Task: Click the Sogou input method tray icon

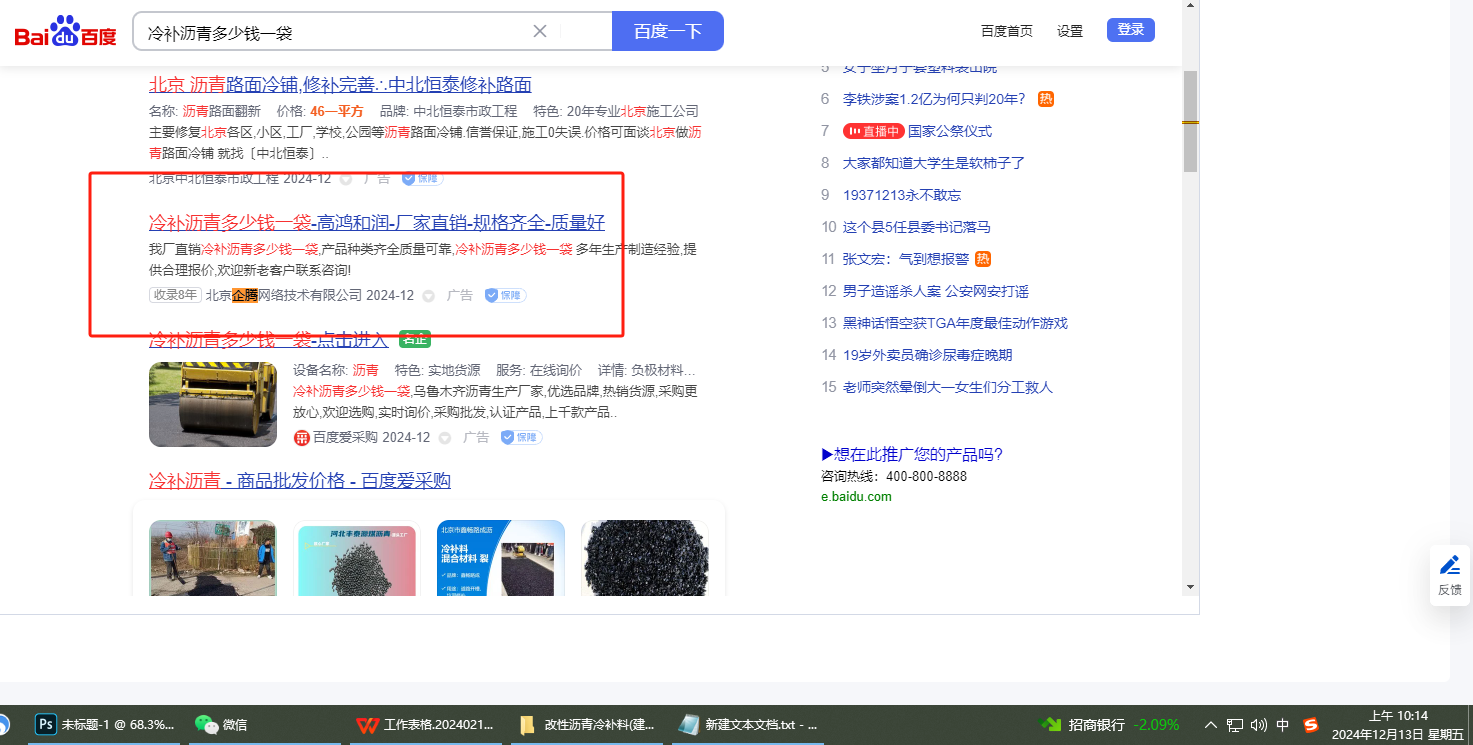Action: pyautogui.click(x=1311, y=725)
